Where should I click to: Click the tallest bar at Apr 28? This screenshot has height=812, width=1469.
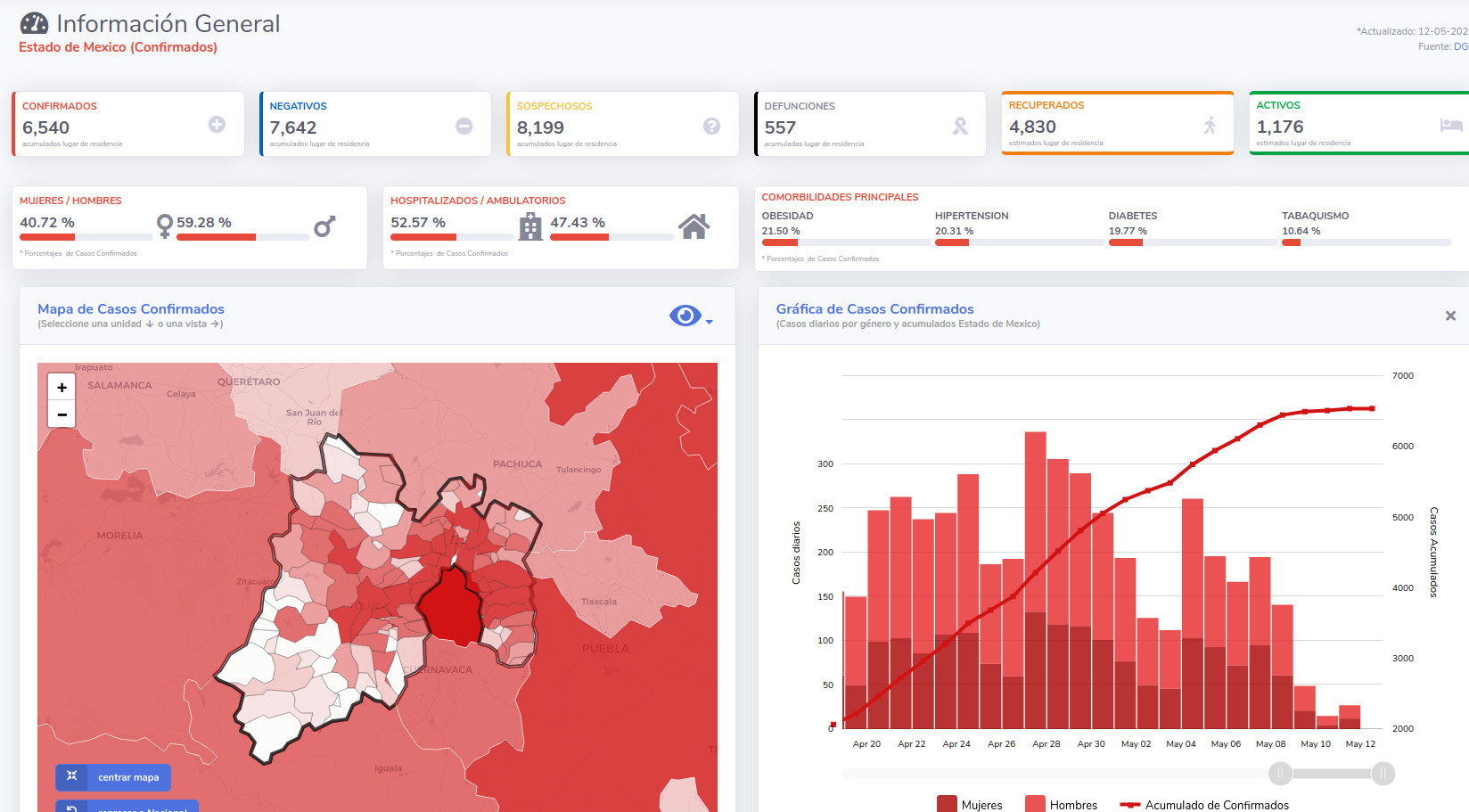[x=1035, y=580]
